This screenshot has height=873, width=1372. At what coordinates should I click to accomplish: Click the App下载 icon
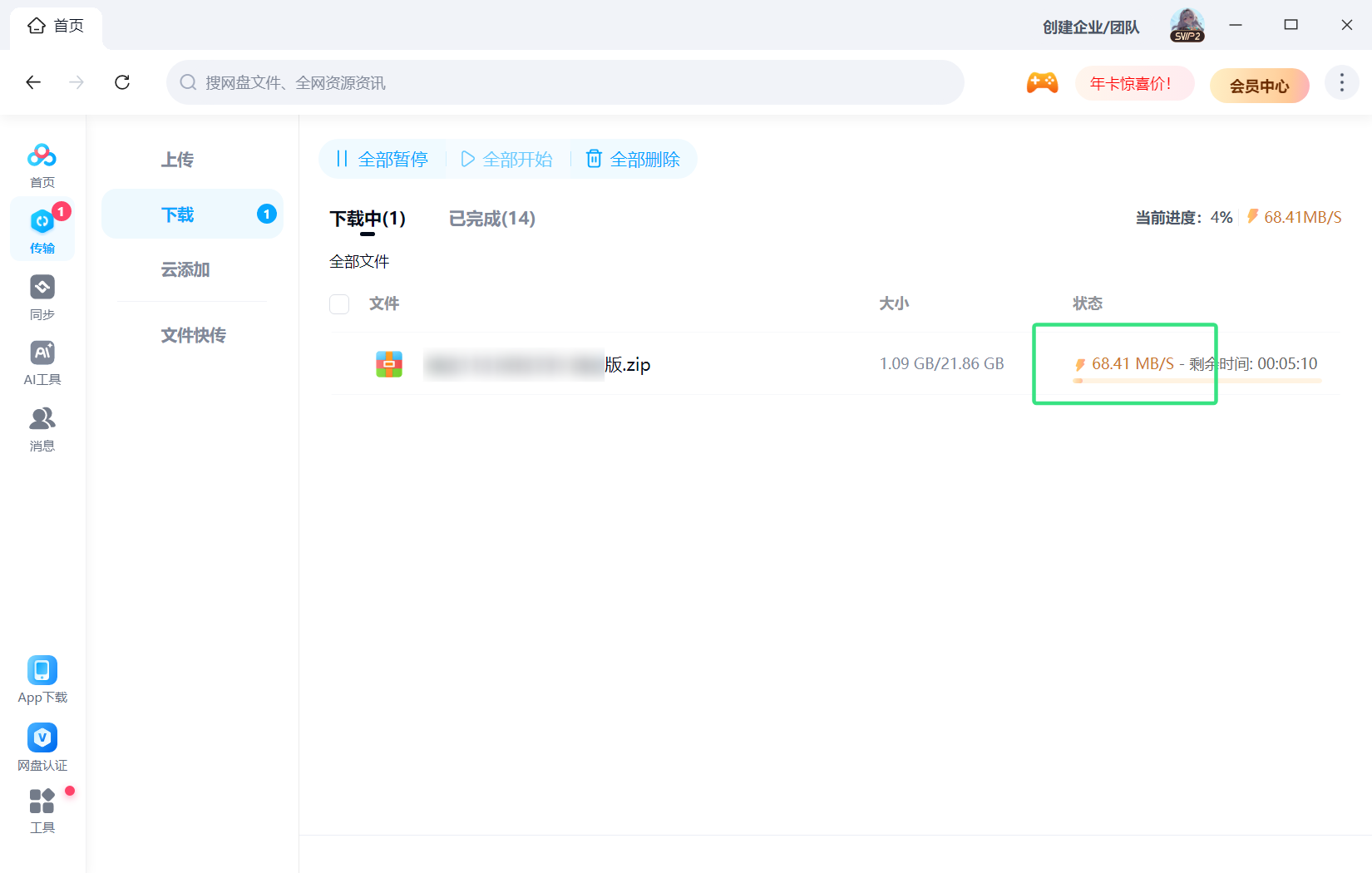point(42,671)
